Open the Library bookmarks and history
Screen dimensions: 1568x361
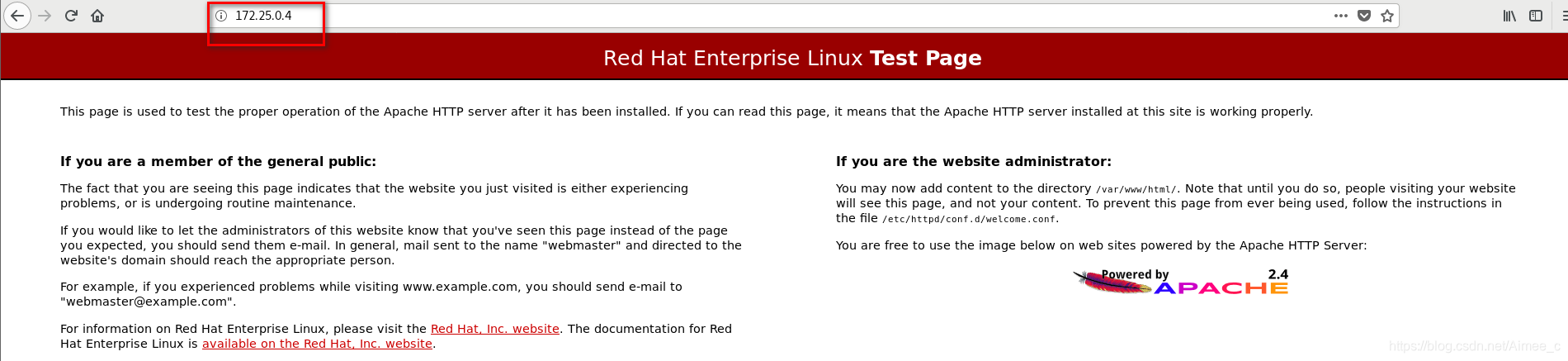1509,16
